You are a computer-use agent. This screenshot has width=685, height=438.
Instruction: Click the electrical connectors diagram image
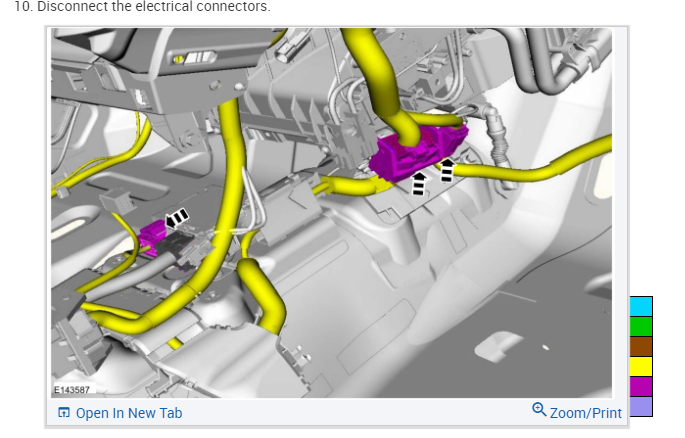pyautogui.click(x=332, y=213)
